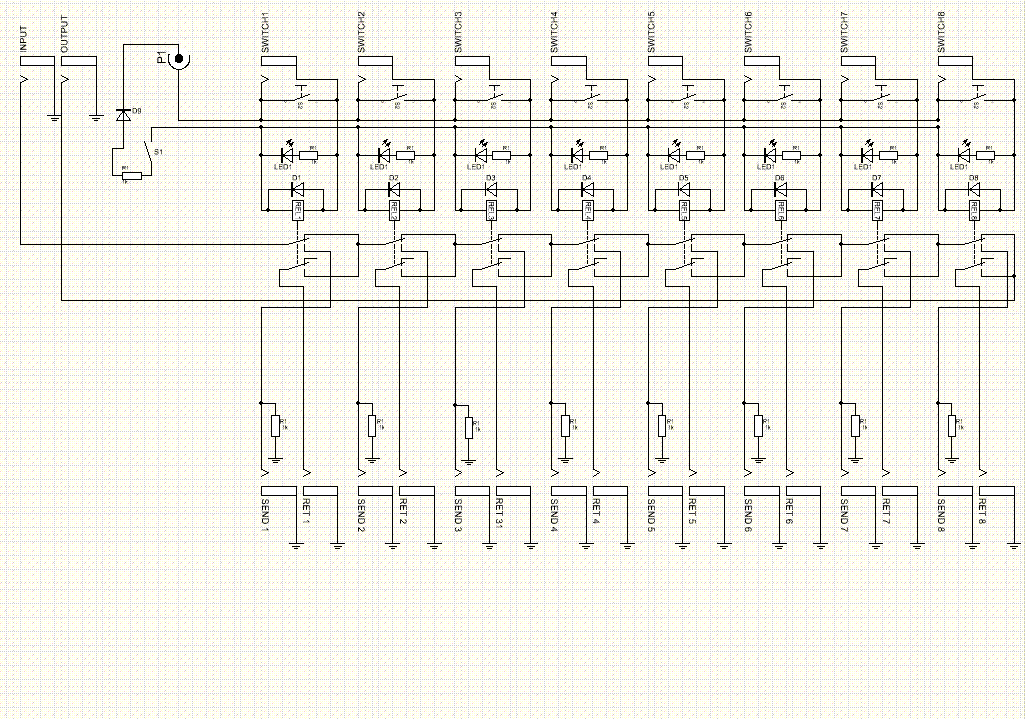Click the D7 diode symbol

point(877,190)
